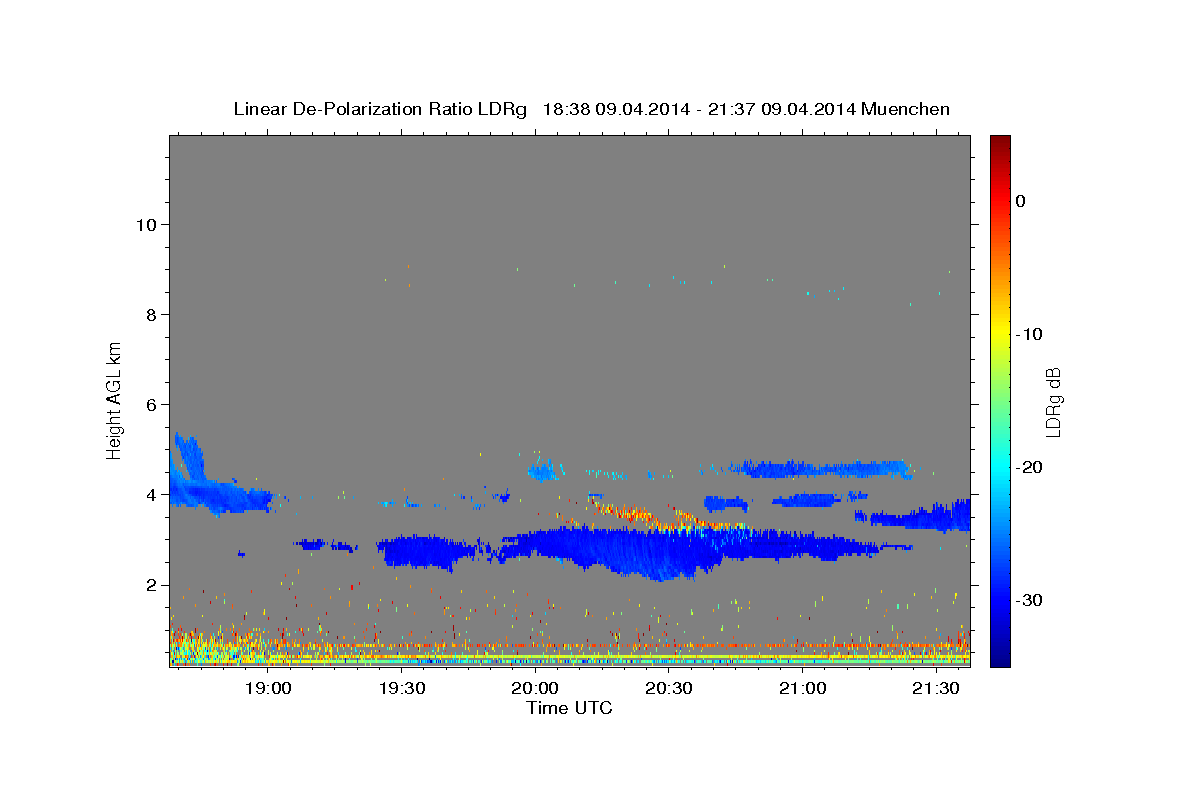Screen dimensions: 1200x800
Task: Click the 21:00 time tick label
Action: pyautogui.click(x=802, y=688)
